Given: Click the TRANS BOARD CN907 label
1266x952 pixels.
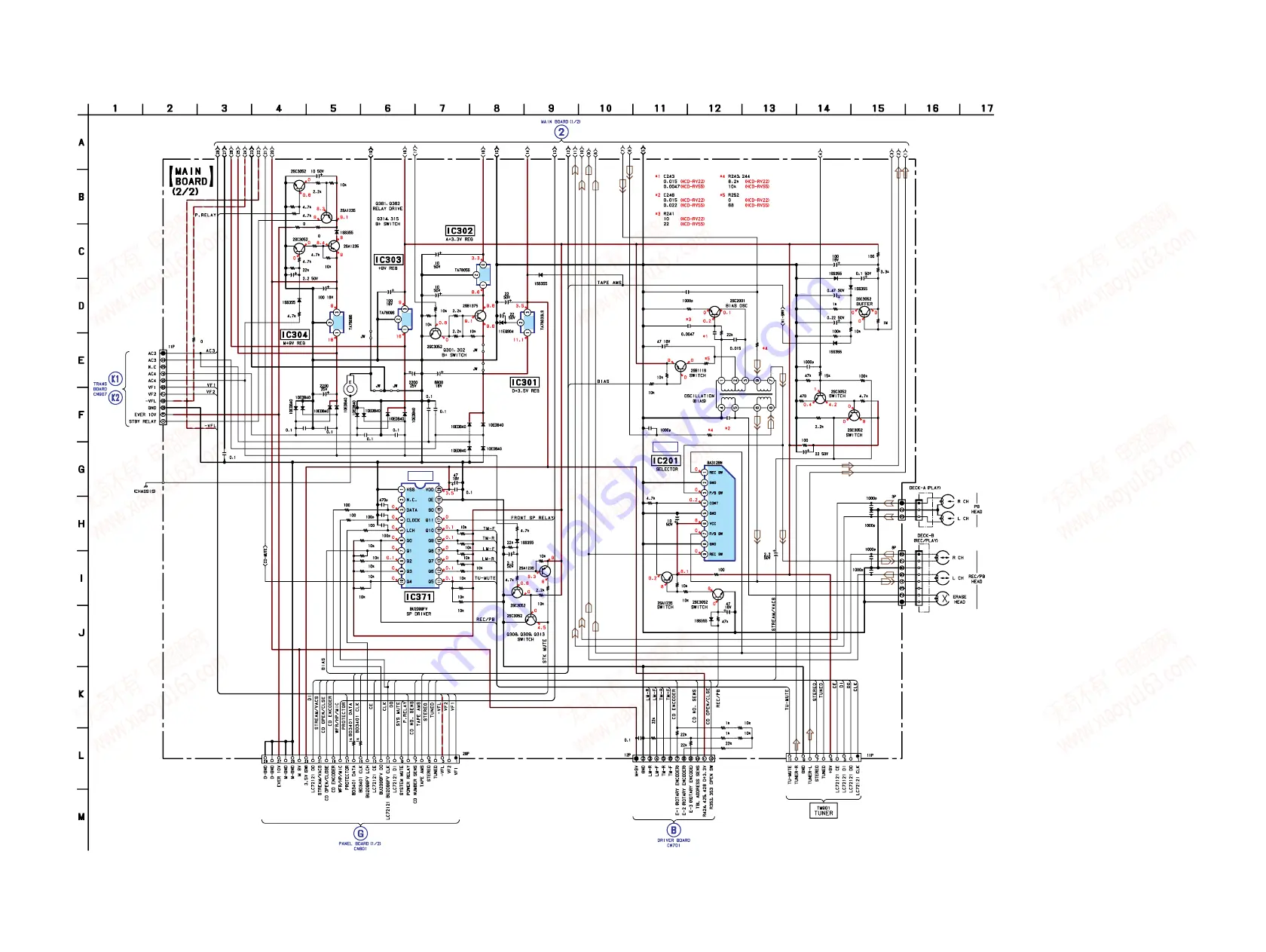Looking at the screenshot, I should [x=100, y=389].
